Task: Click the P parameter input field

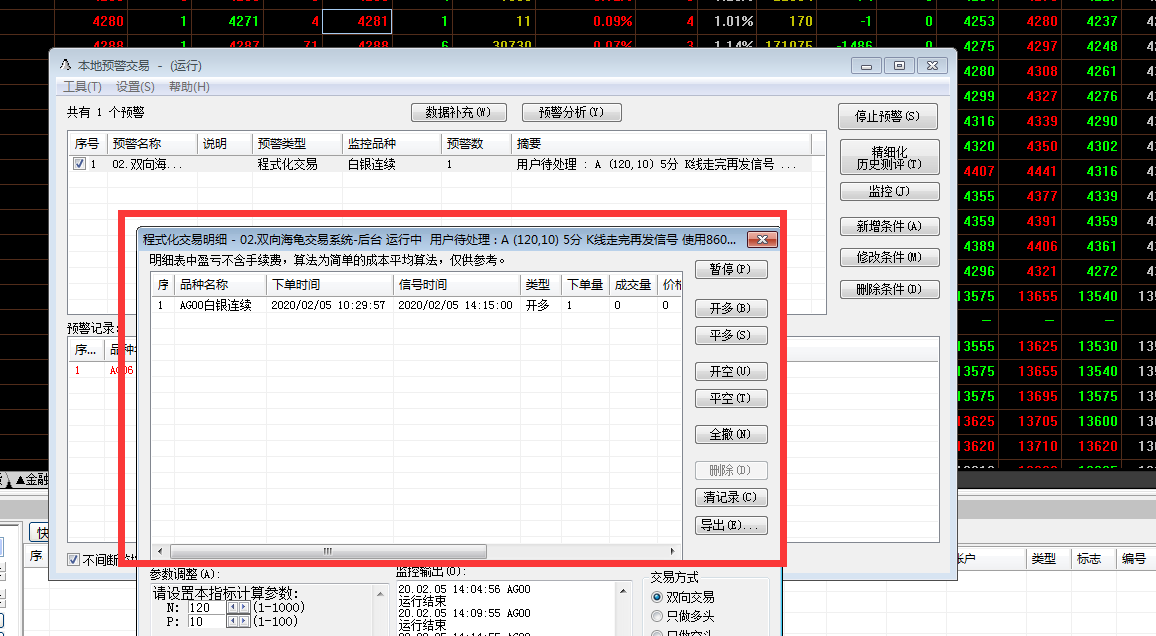Action: (206, 622)
